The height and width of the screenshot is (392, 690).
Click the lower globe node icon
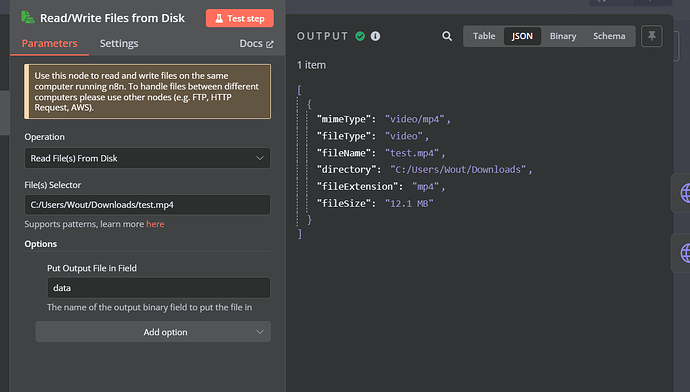[685, 253]
